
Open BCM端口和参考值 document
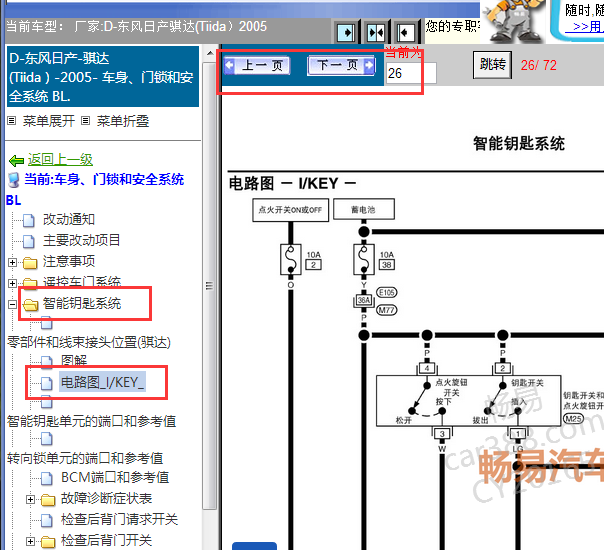[115, 478]
